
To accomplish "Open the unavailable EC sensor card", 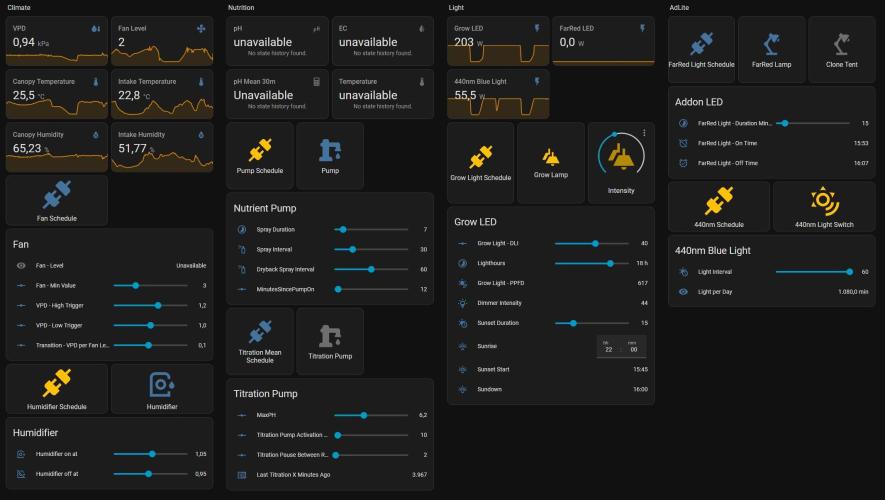I will coord(383,41).
